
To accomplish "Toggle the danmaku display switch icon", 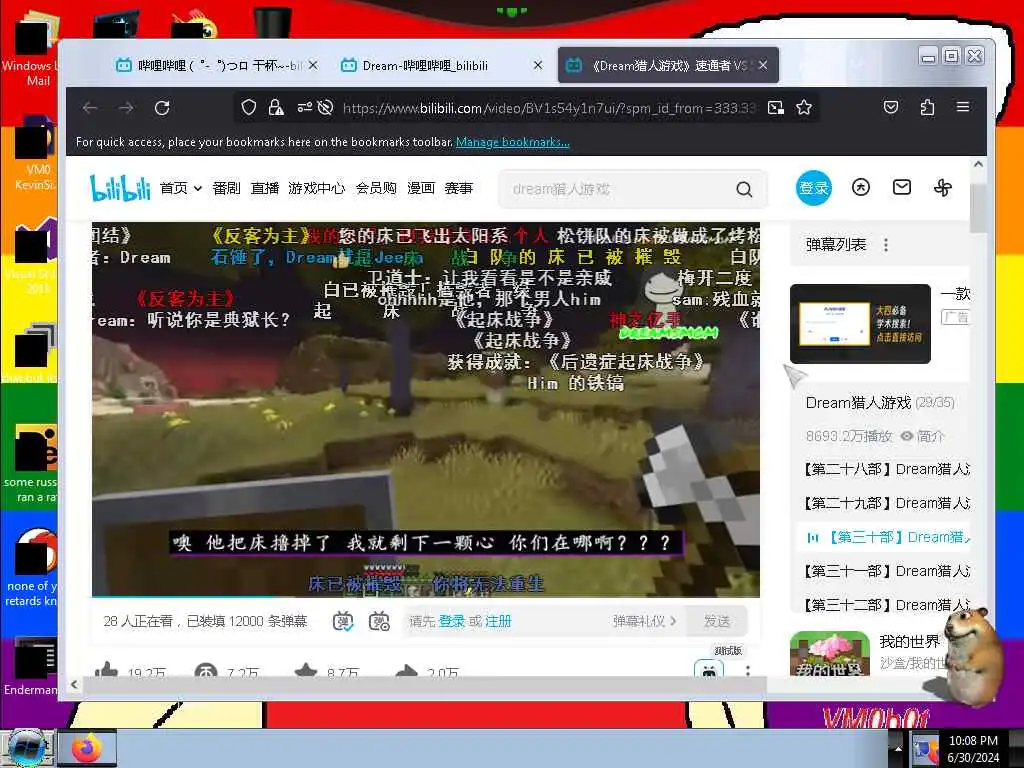I will point(343,621).
